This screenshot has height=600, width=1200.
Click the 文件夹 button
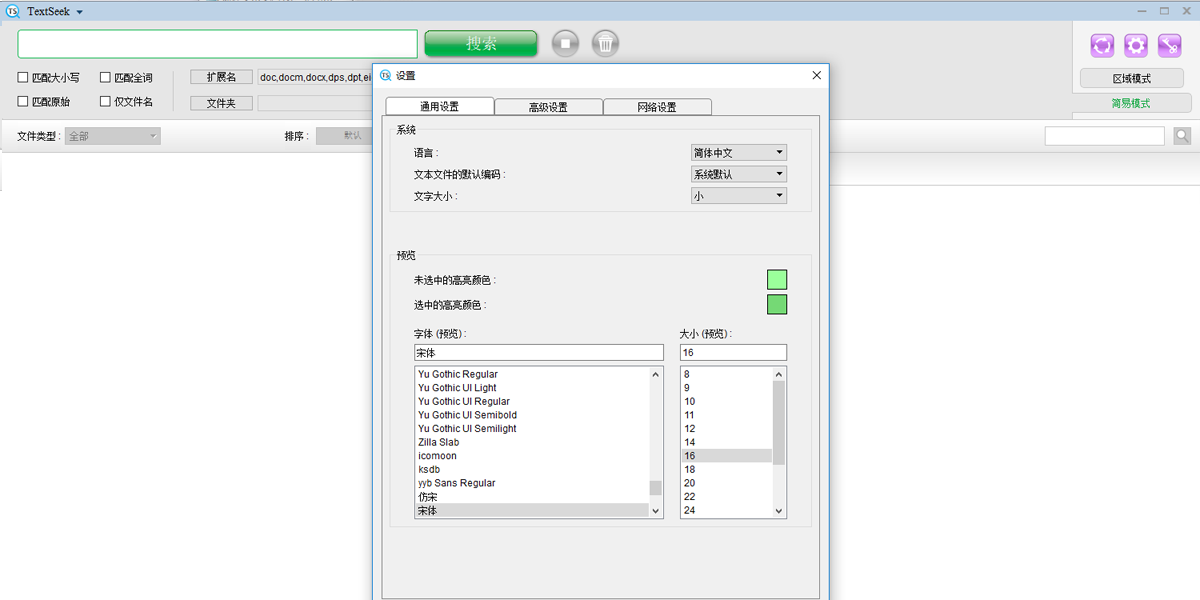click(x=221, y=102)
